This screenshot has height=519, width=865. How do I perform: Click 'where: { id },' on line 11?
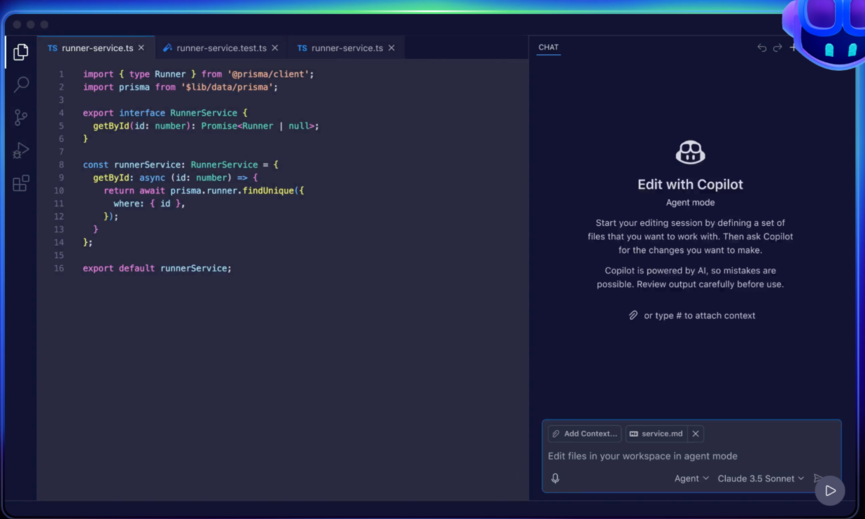point(149,204)
